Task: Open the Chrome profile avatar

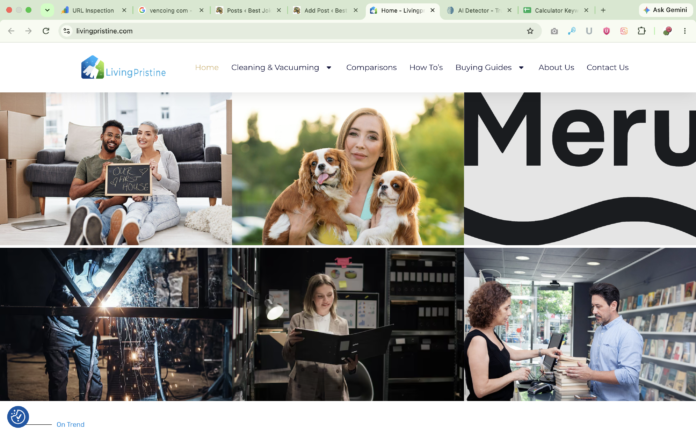Action: click(667, 31)
